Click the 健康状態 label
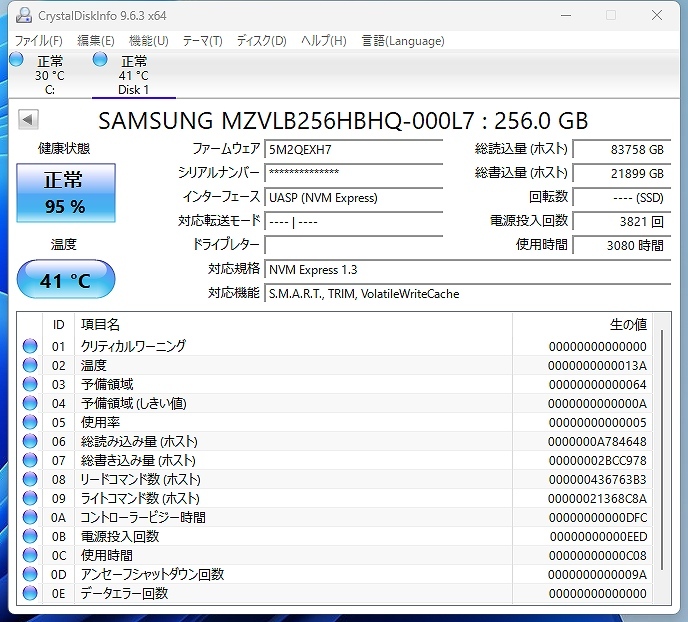This screenshot has height=622, width=688. coord(64,148)
